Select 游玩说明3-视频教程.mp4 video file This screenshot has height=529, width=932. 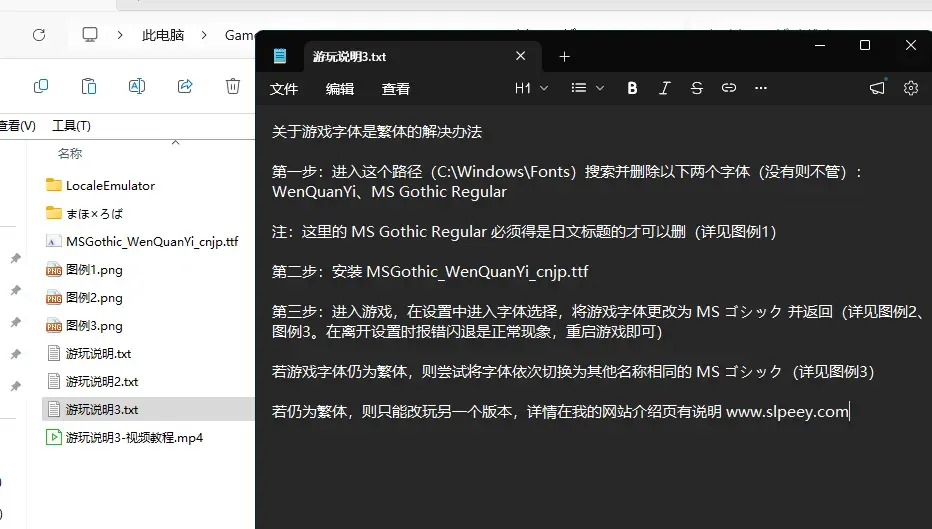[134, 437]
